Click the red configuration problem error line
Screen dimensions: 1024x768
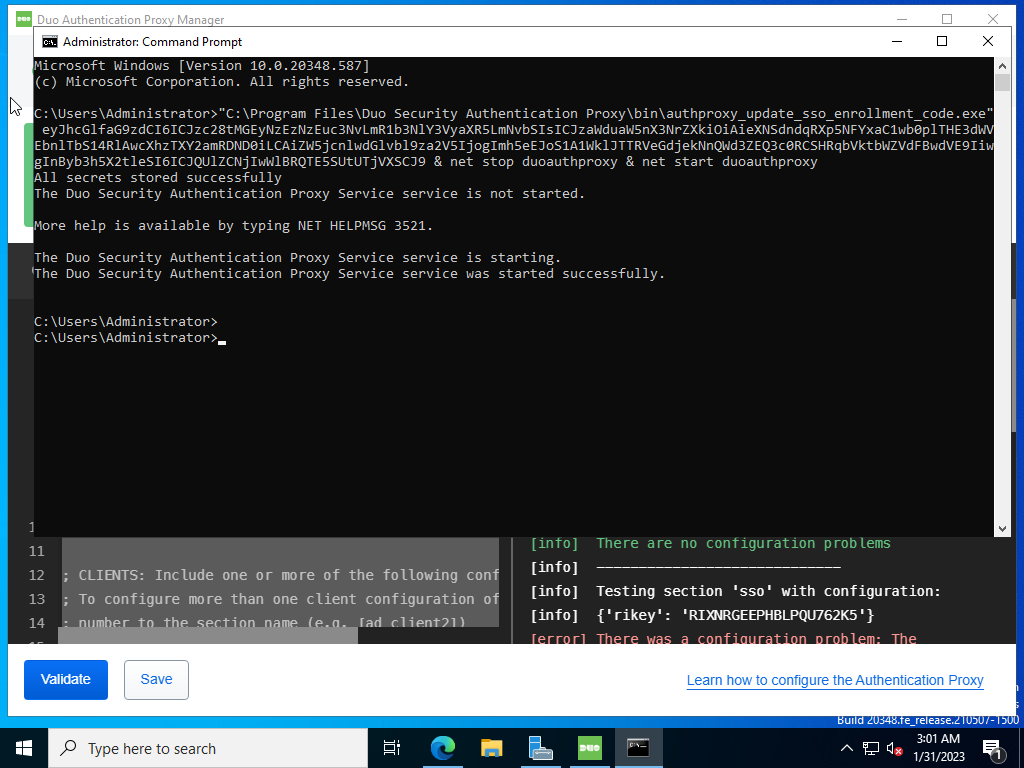(724, 638)
